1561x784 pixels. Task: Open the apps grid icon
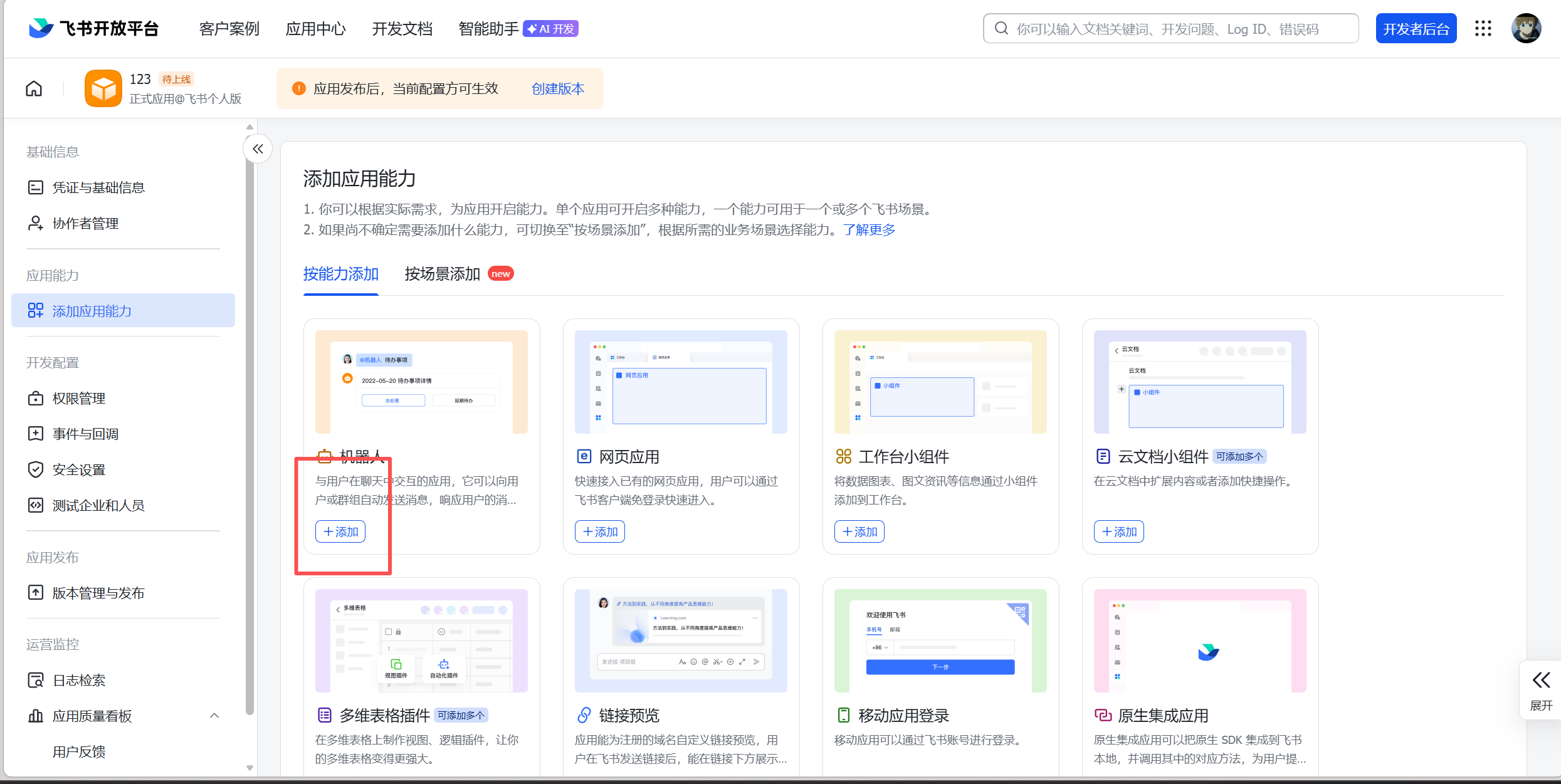pyautogui.click(x=1483, y=28)
